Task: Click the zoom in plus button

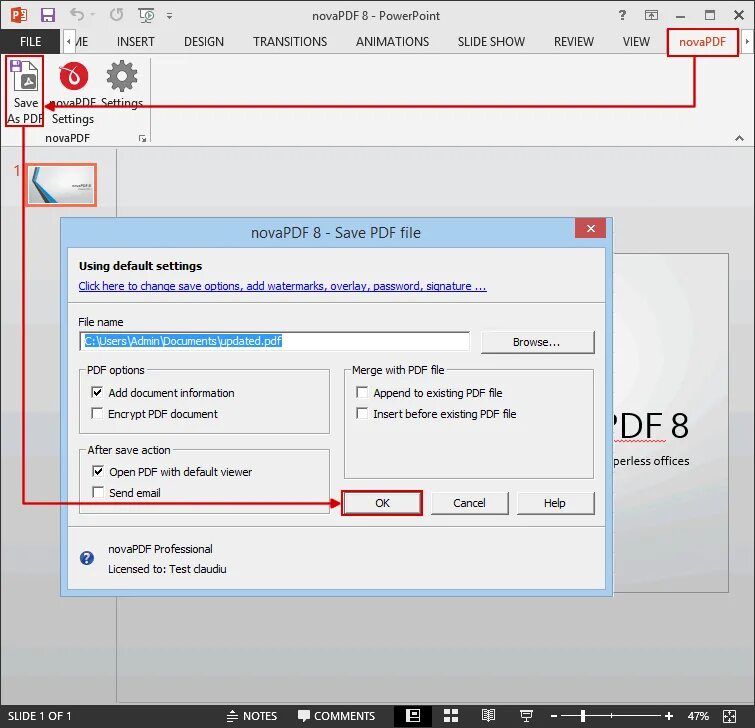Action: [669, 716]
